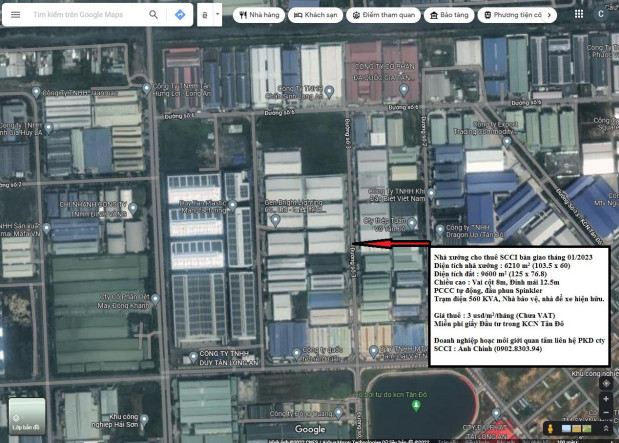Toggle map layer via Lớp bản đồ thumbnail
The width and height of the screenshot is (619, 443).
pos(27,415)
